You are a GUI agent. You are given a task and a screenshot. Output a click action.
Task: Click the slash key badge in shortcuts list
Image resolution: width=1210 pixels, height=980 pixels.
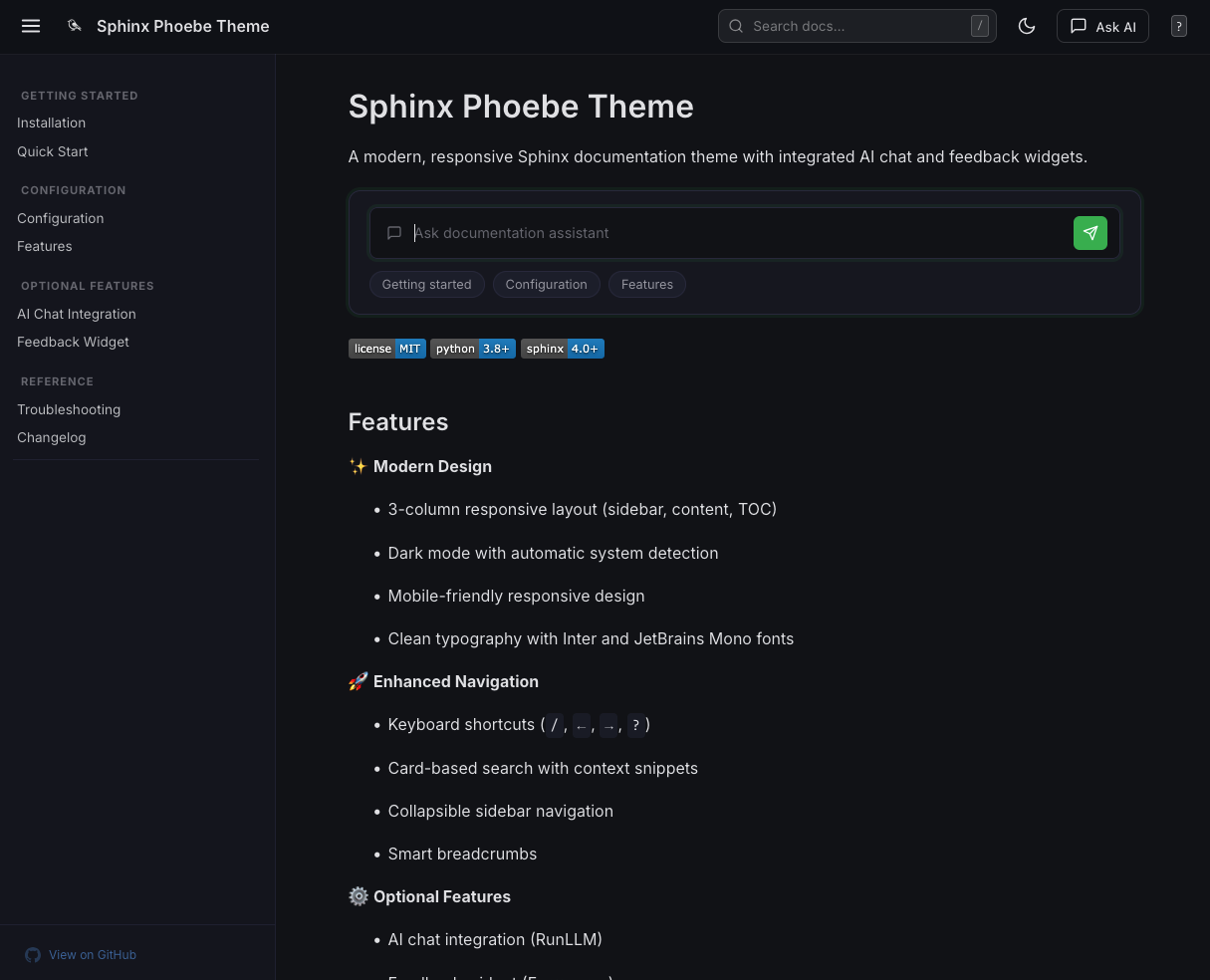click(555, 725)
